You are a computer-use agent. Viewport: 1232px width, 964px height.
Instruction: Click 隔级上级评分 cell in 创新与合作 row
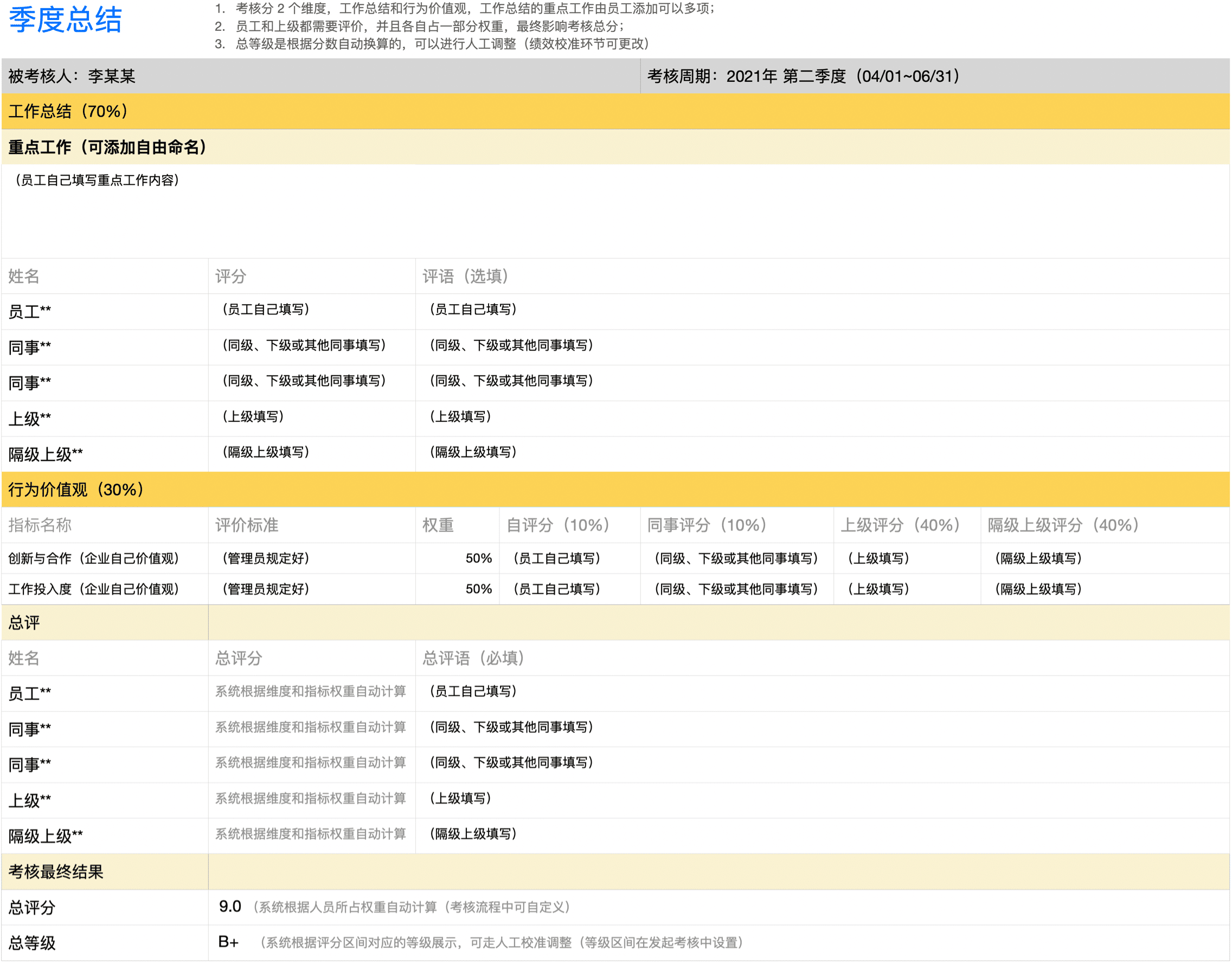[x=1106, y=558]
